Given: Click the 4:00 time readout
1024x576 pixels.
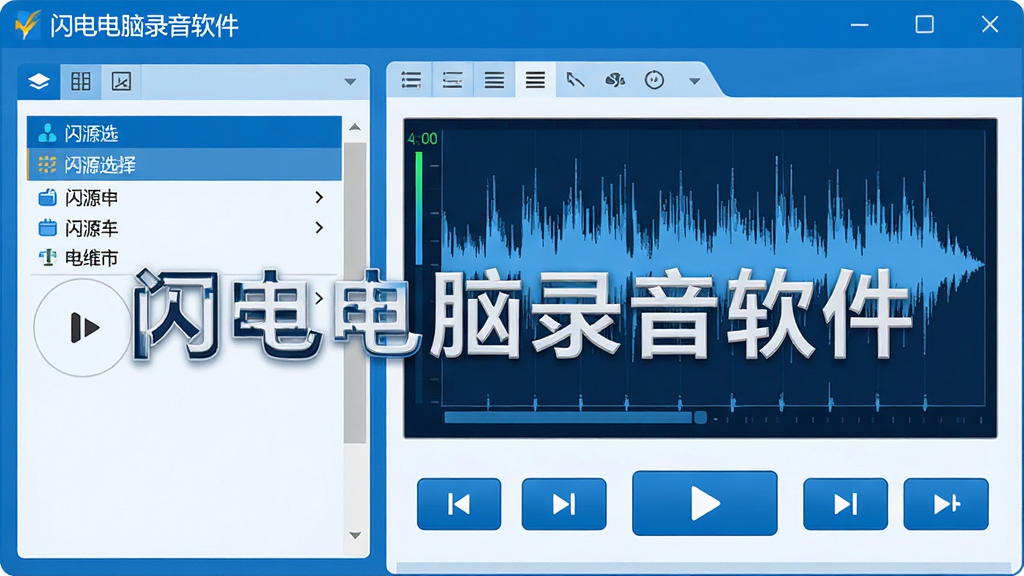Looking at the screenshot, I should (422, 138).
